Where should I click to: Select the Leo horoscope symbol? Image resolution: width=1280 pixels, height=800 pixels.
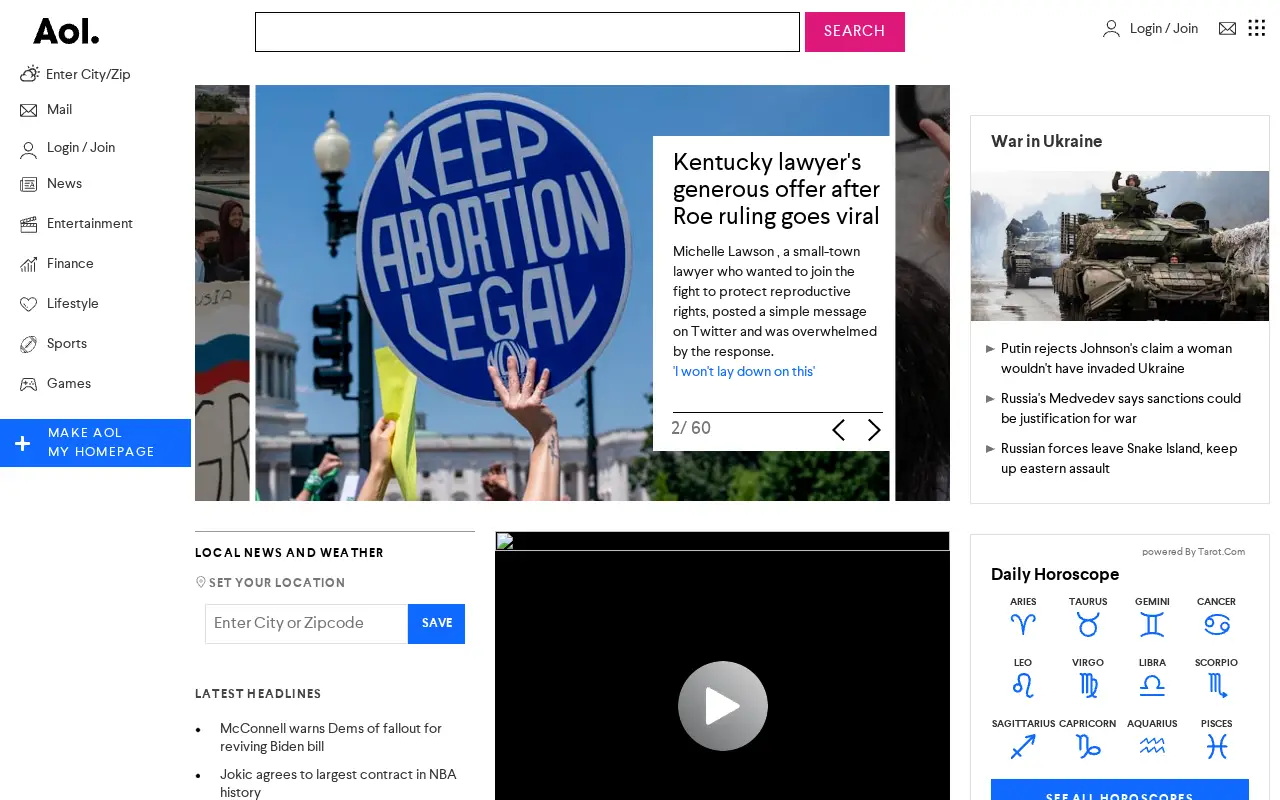coord(1023,686)
